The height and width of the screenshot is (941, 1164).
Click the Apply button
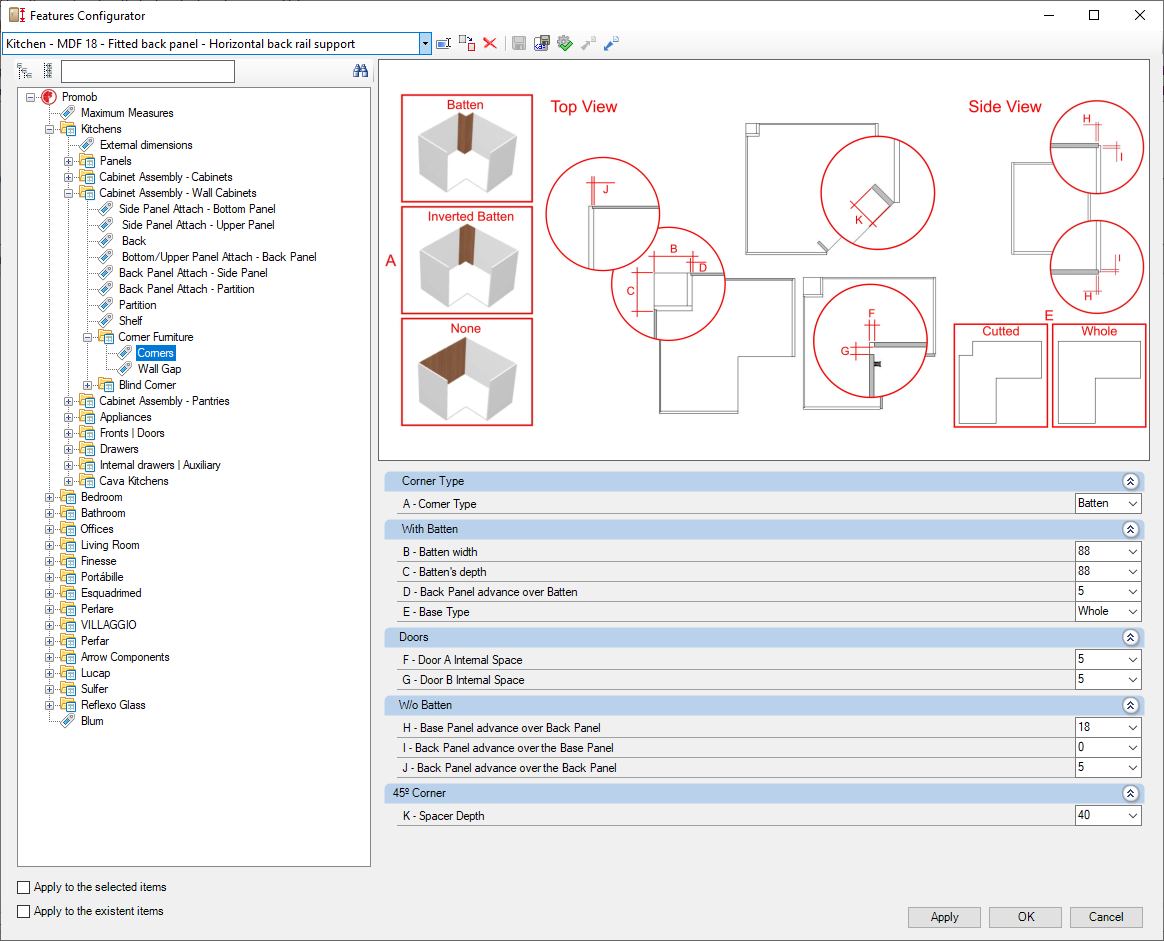[944, 917]
